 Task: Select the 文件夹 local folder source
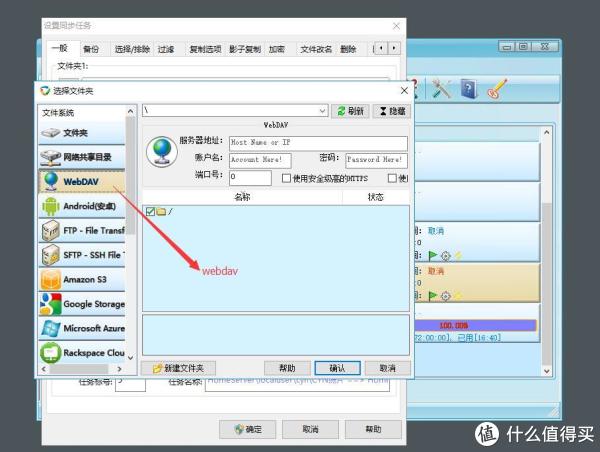coord(82,133)
